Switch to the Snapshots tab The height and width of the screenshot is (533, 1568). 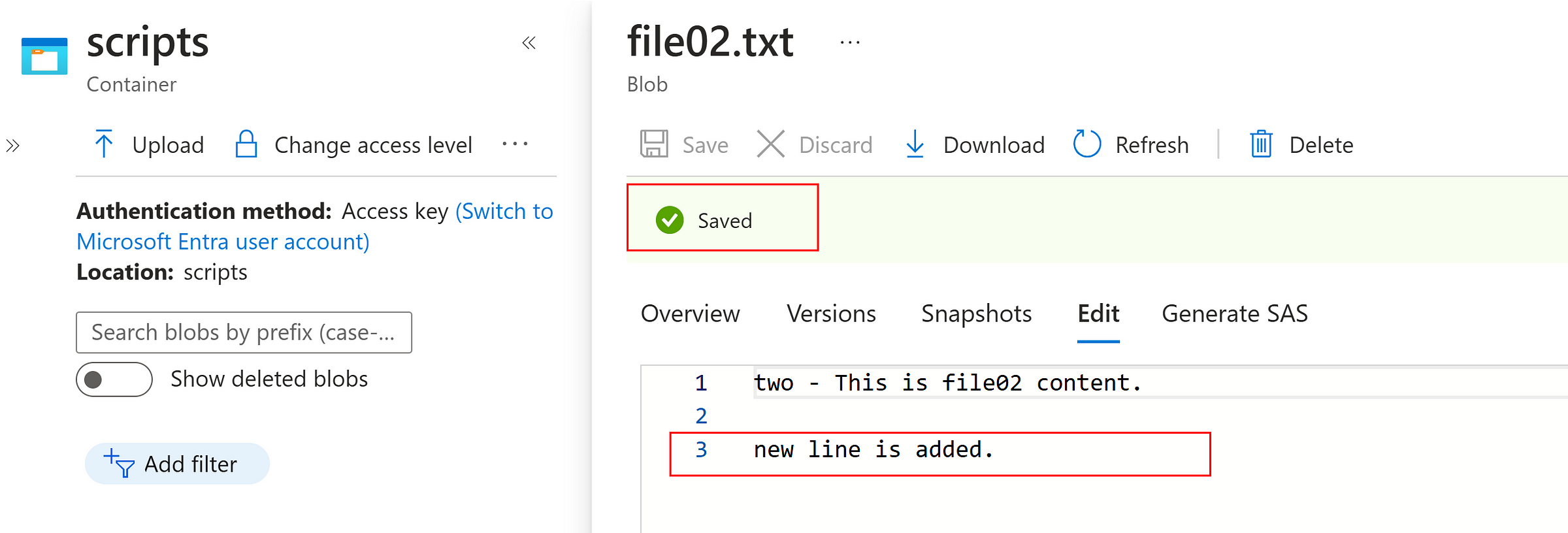pos(977,314)
